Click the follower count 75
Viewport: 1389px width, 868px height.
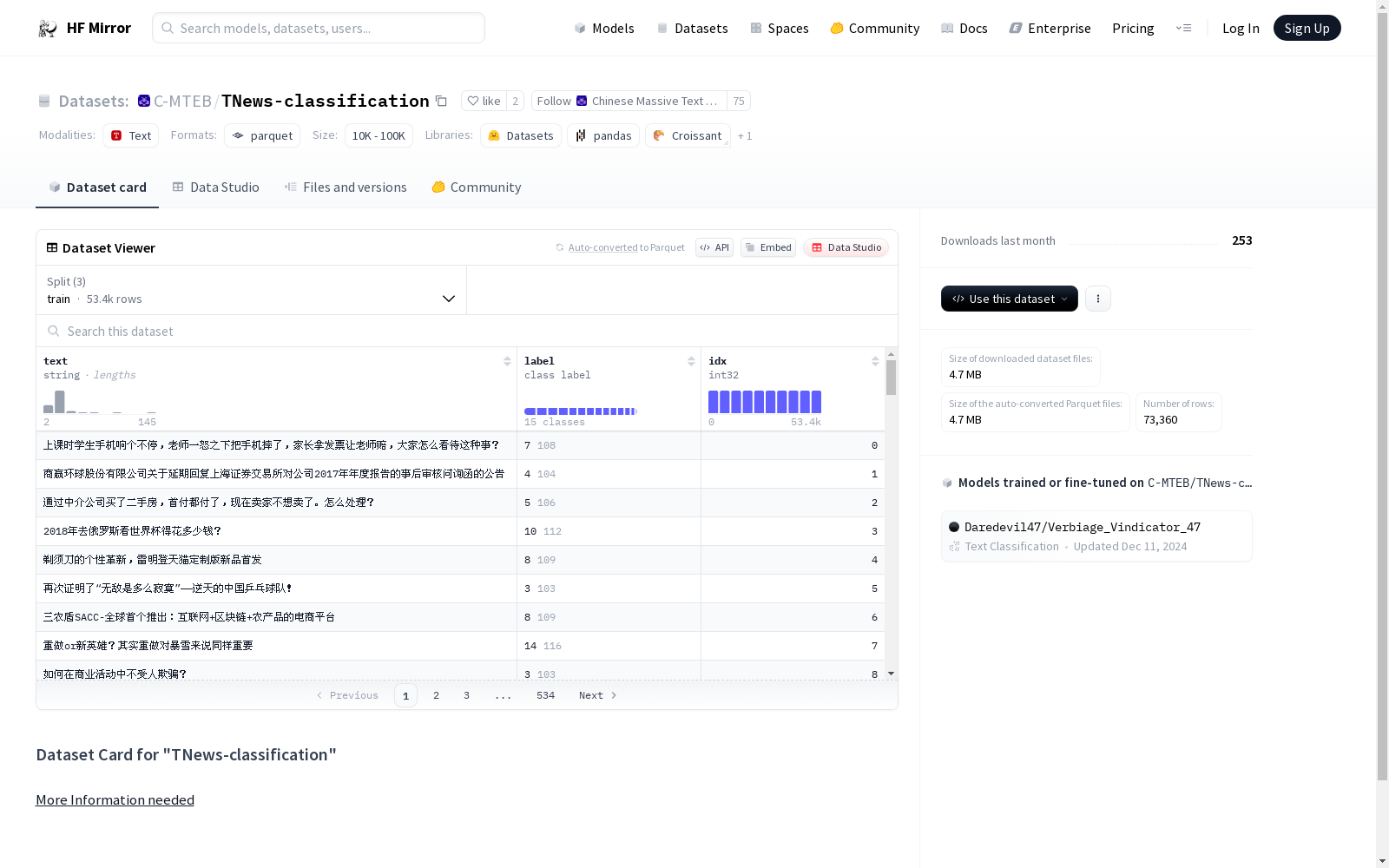pos(739,101)
